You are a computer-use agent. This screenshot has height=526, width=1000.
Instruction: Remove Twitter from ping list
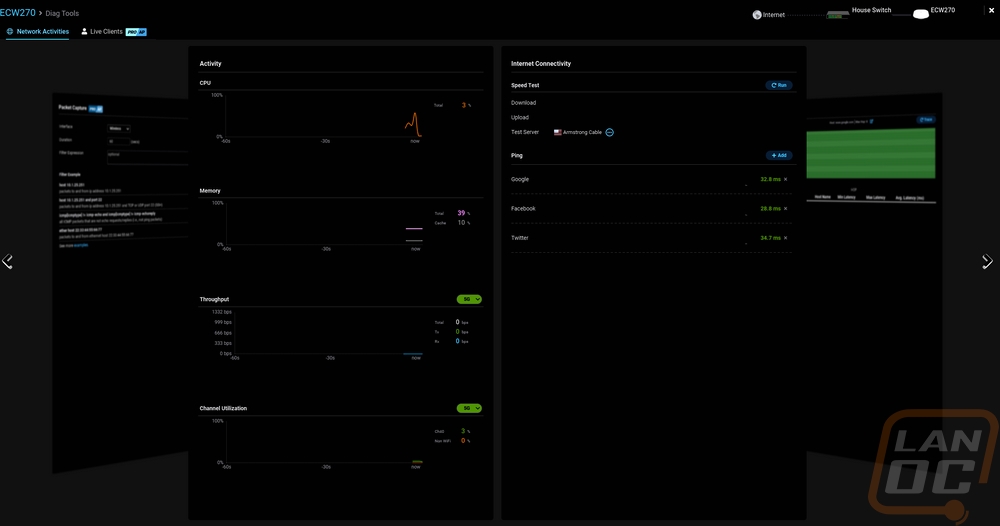pos(786,238)
